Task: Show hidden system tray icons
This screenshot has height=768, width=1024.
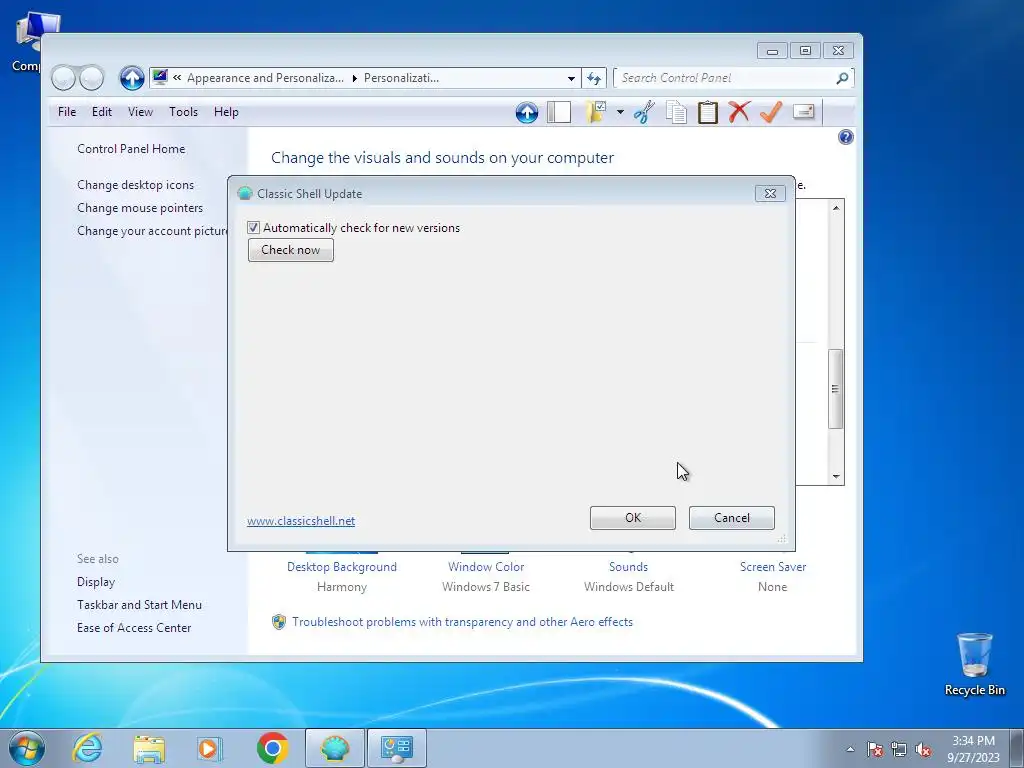Action: (850, 749)
